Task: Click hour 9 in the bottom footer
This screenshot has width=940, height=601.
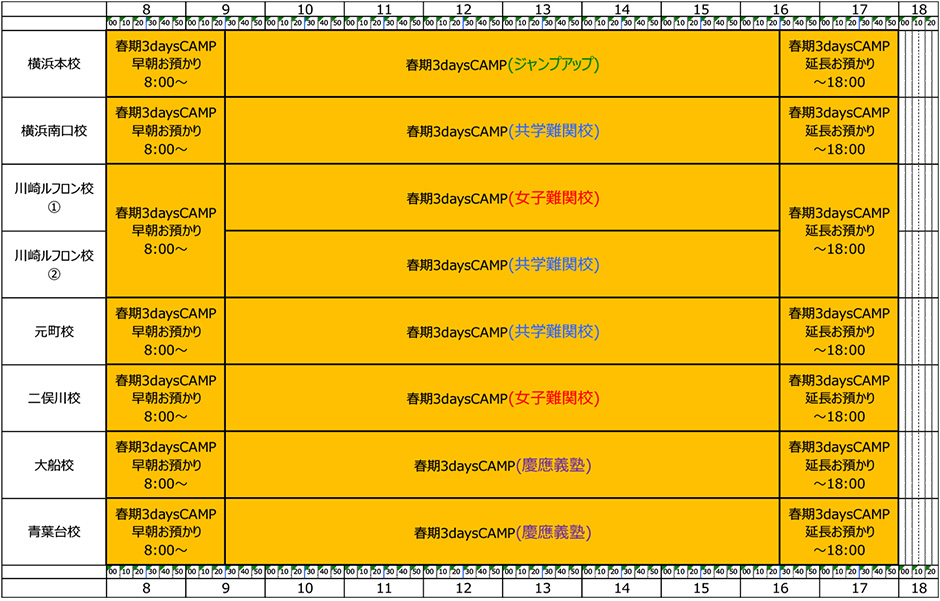Action: (225, 588)
